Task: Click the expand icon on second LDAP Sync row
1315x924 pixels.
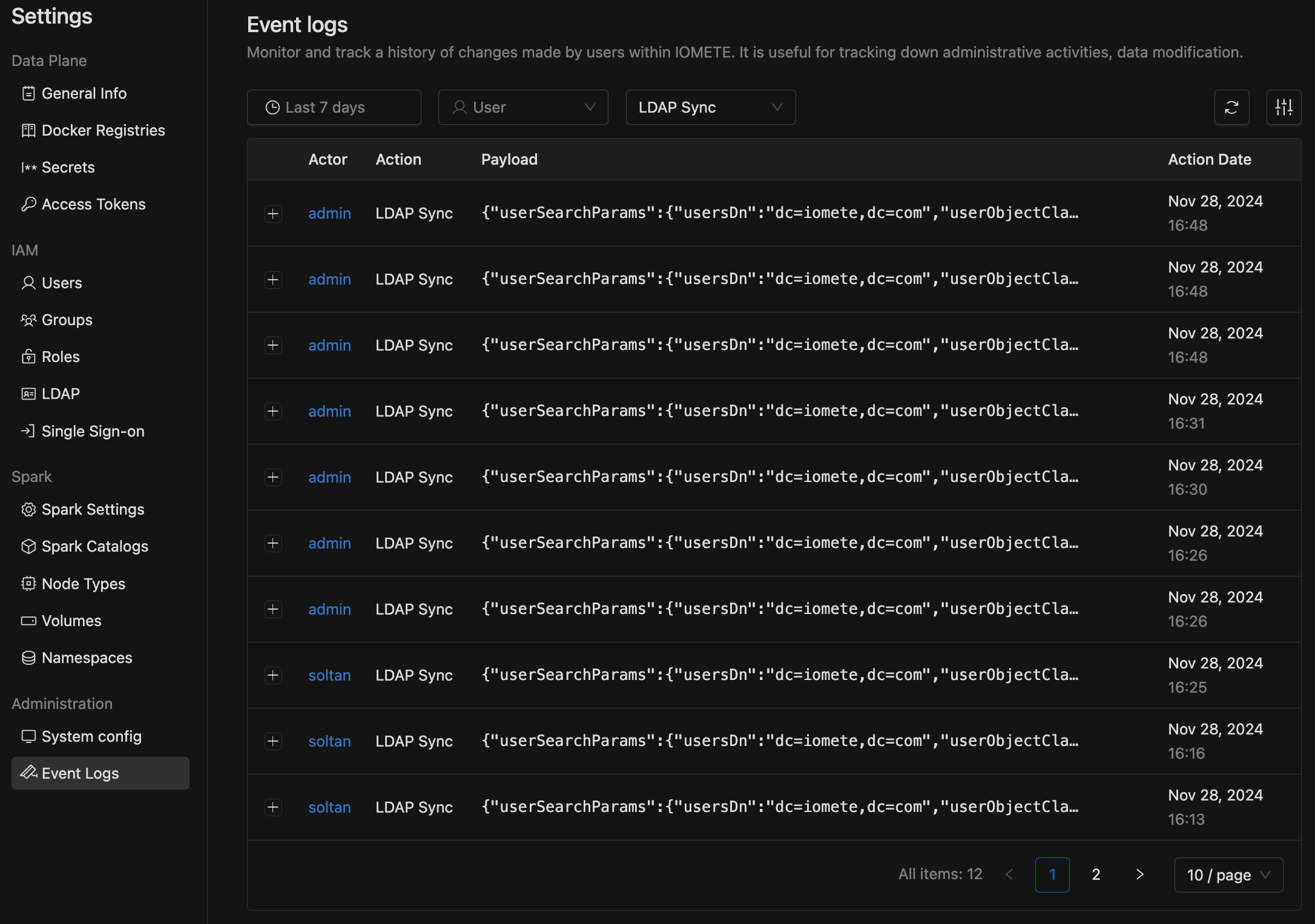Action: pos(273,277)
